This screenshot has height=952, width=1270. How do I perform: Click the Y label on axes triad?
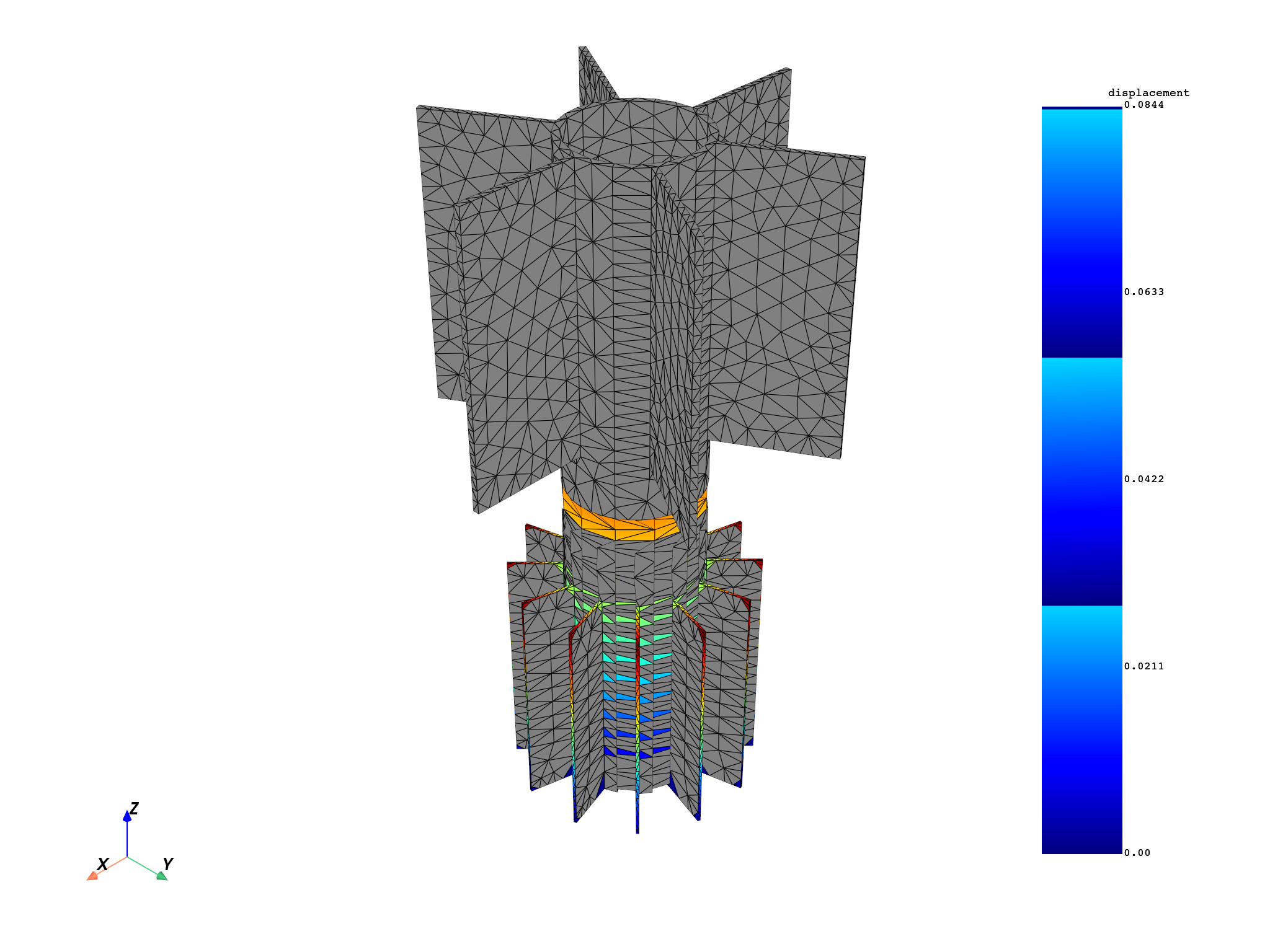click(167, 863)
